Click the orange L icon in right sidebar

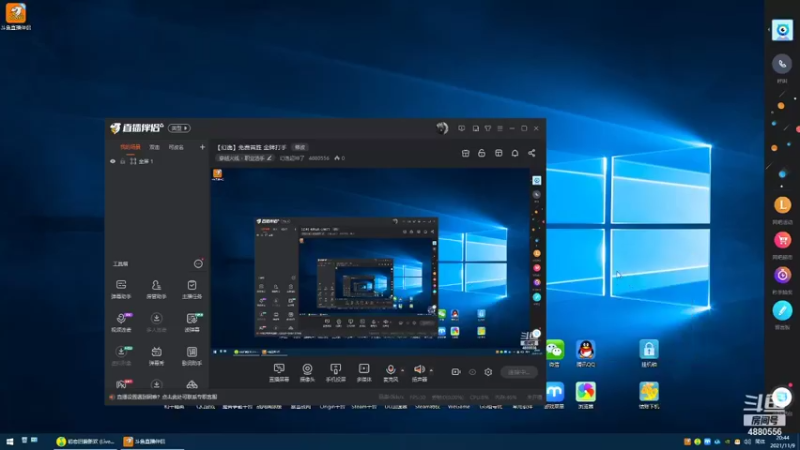(782, 205)
